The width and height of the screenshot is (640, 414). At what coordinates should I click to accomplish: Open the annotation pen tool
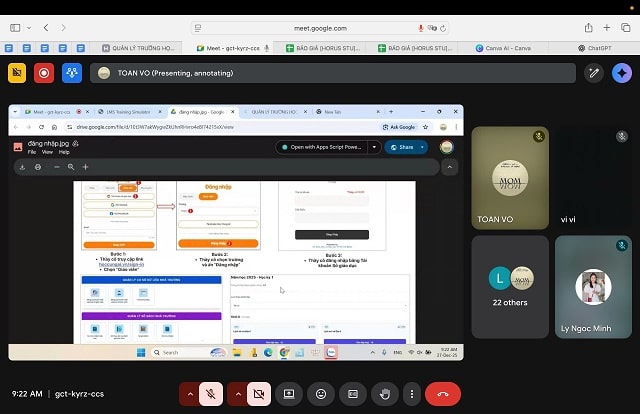(593, 72)
